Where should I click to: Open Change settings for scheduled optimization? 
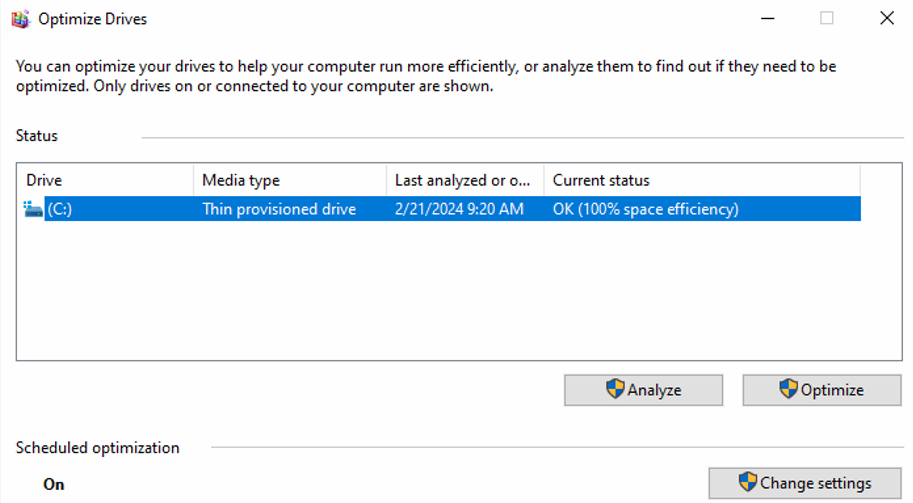(x=805, y=483)
